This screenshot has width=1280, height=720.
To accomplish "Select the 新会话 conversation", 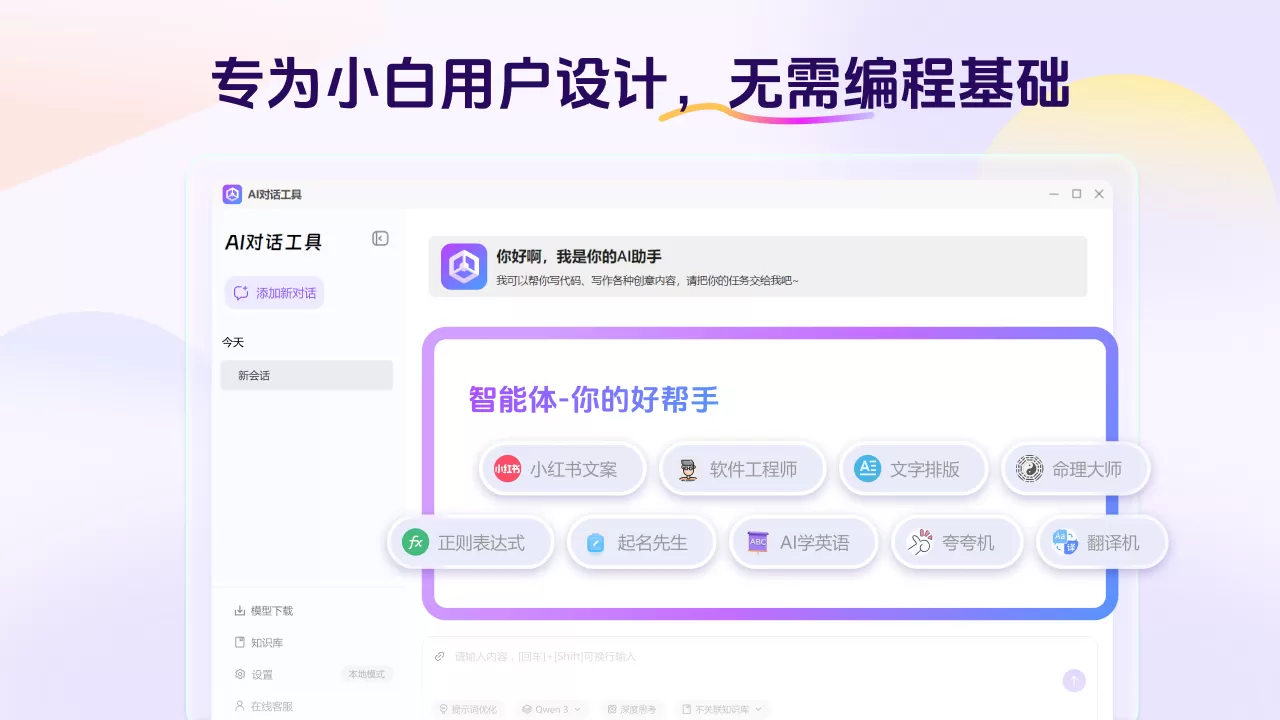I will pos(307,375).
